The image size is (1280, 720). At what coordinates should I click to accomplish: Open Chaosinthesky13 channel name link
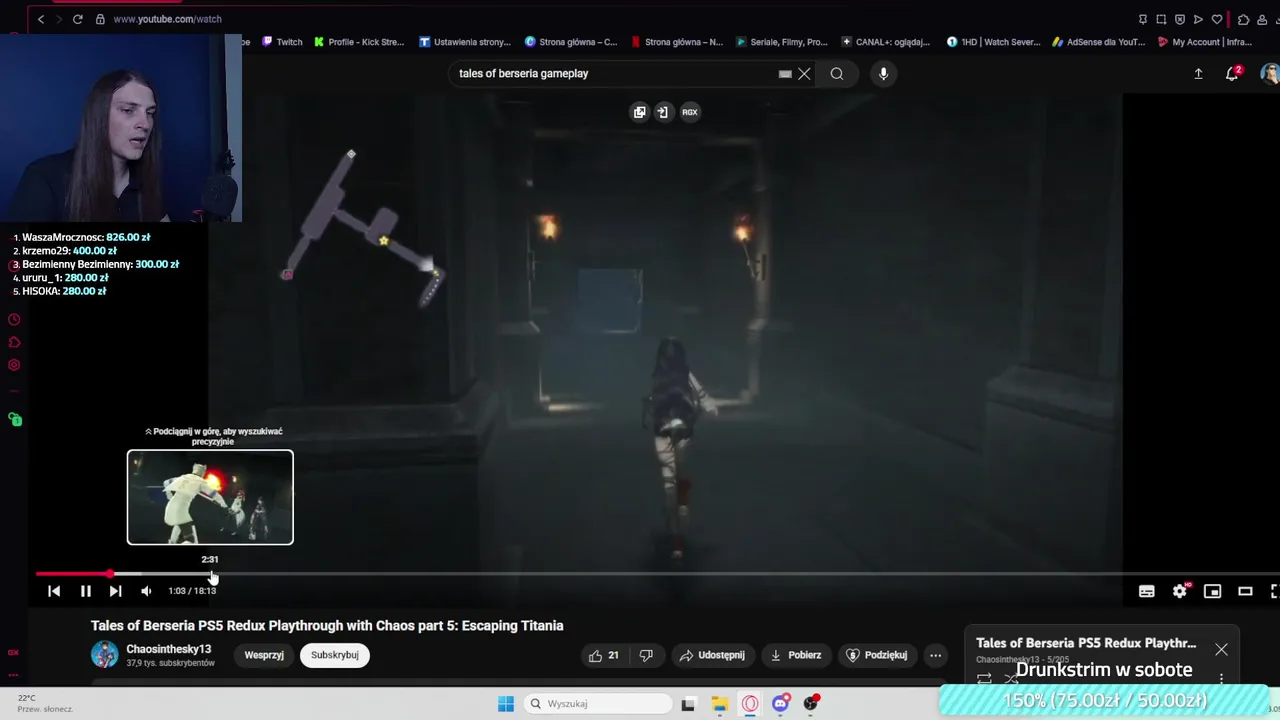(x=169, y=649)
